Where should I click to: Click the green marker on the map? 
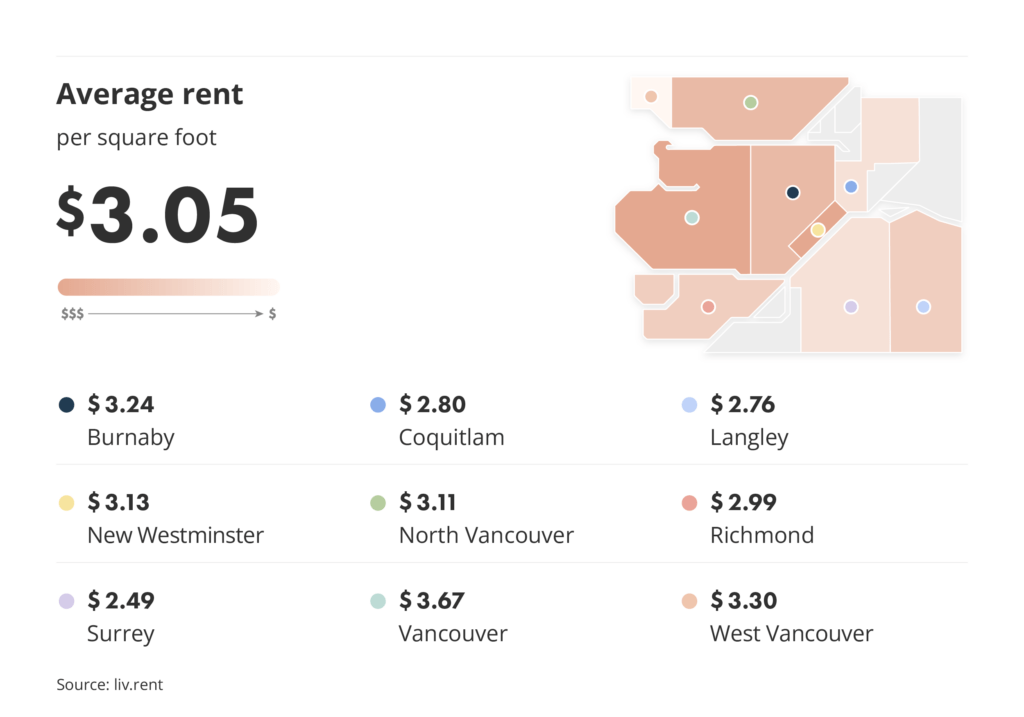(750, 102)
